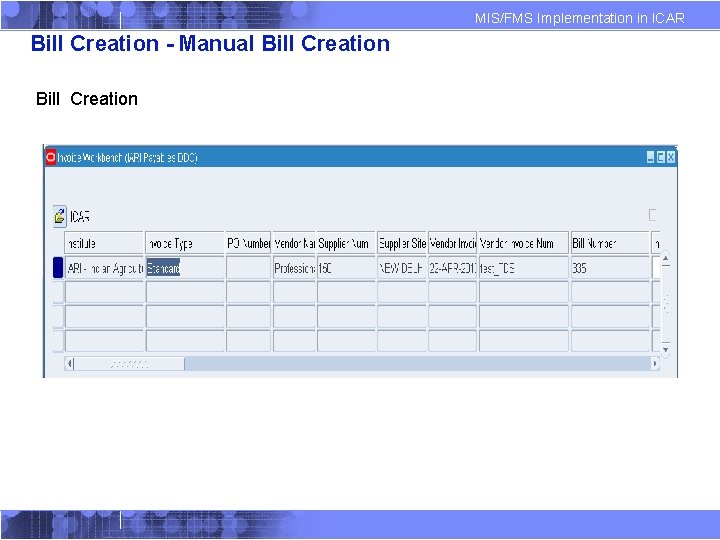Image resolution: width=720 pixels, height=540 pixels.
Task: Tick the checkbox at right of ICAR row
Action: (x=653, y=215)
